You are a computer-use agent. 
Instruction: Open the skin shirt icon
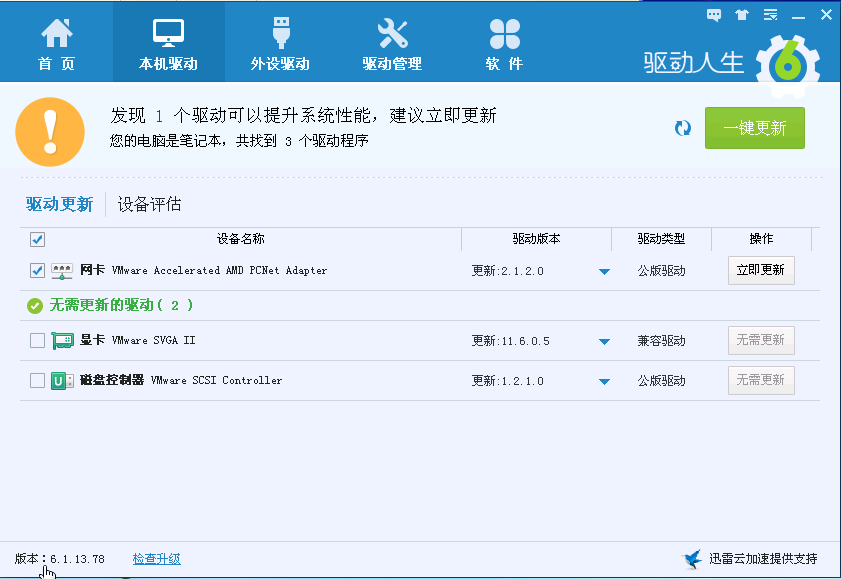[742, 15]
